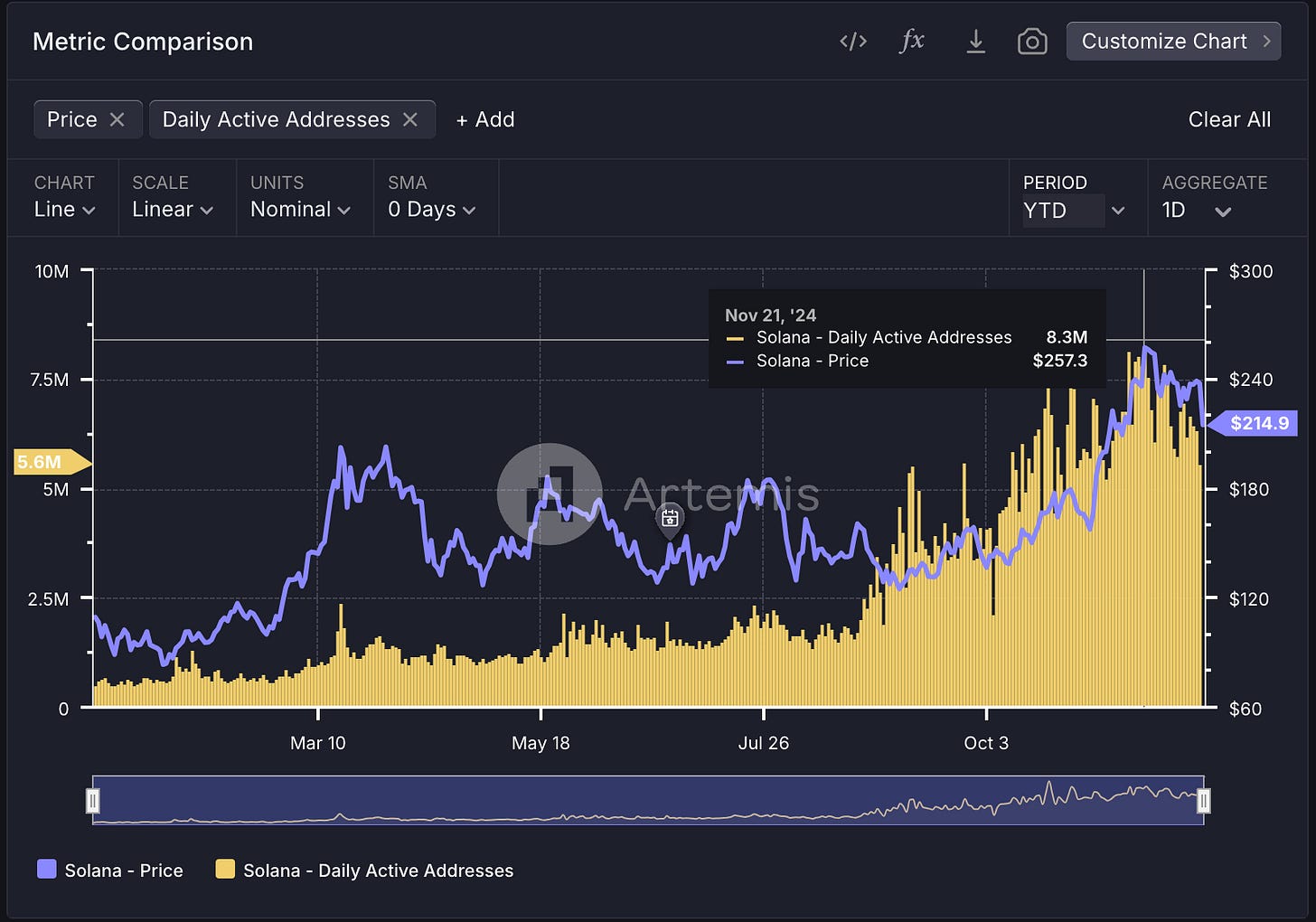
Task: Open the CHART type Line dropdown
Action: 64,210
